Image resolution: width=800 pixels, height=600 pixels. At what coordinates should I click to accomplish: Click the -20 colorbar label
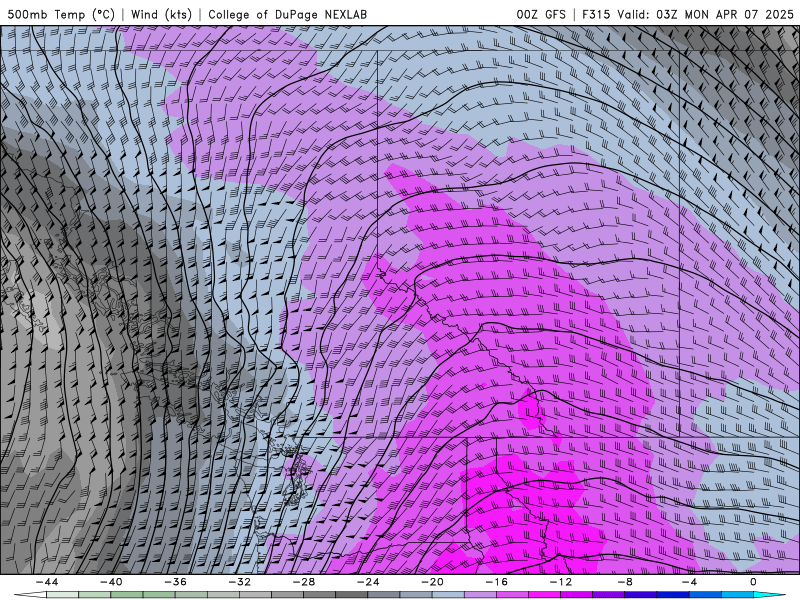[433, 582]
